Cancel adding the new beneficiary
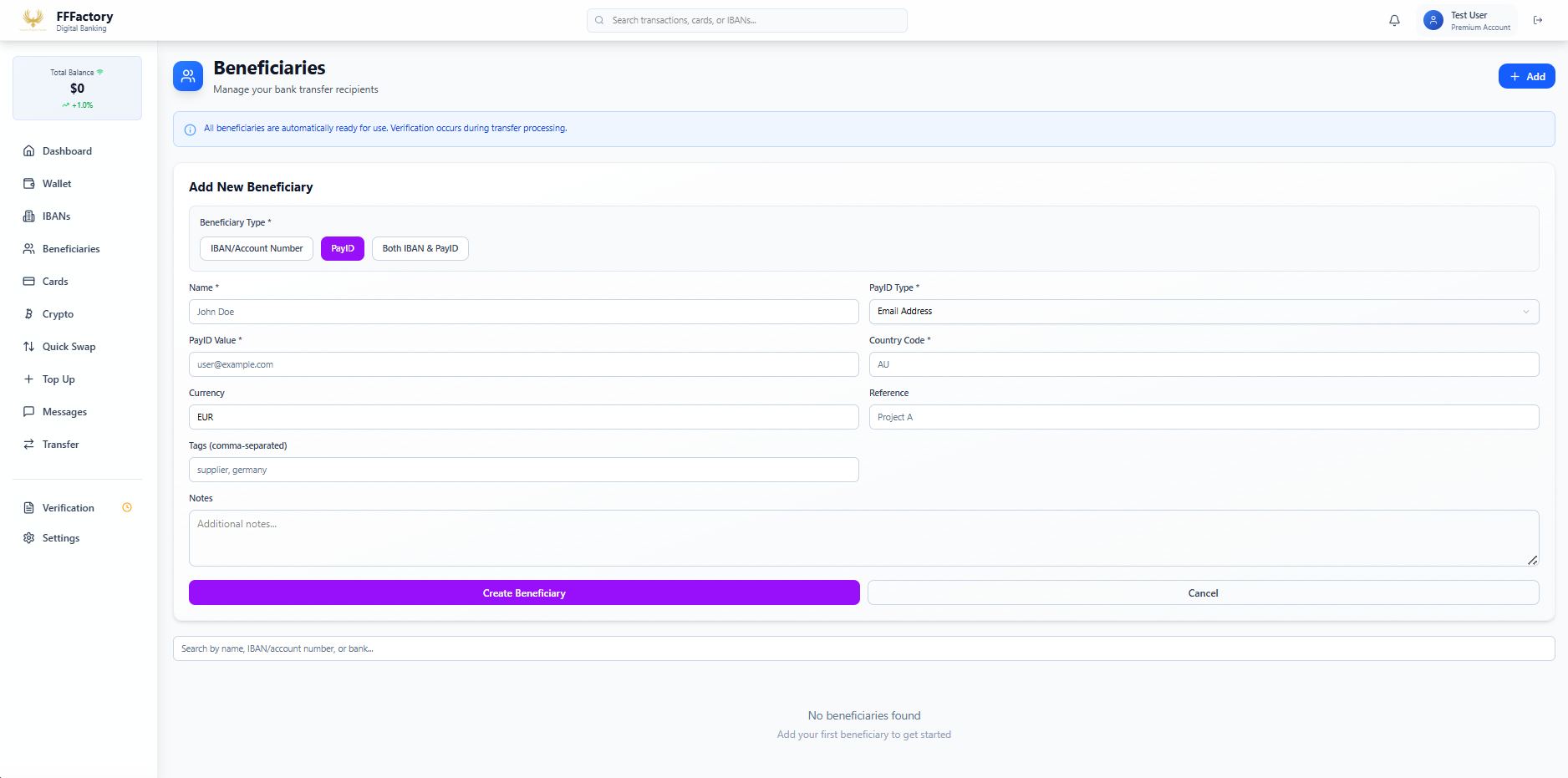 (x=1203, y=593)
